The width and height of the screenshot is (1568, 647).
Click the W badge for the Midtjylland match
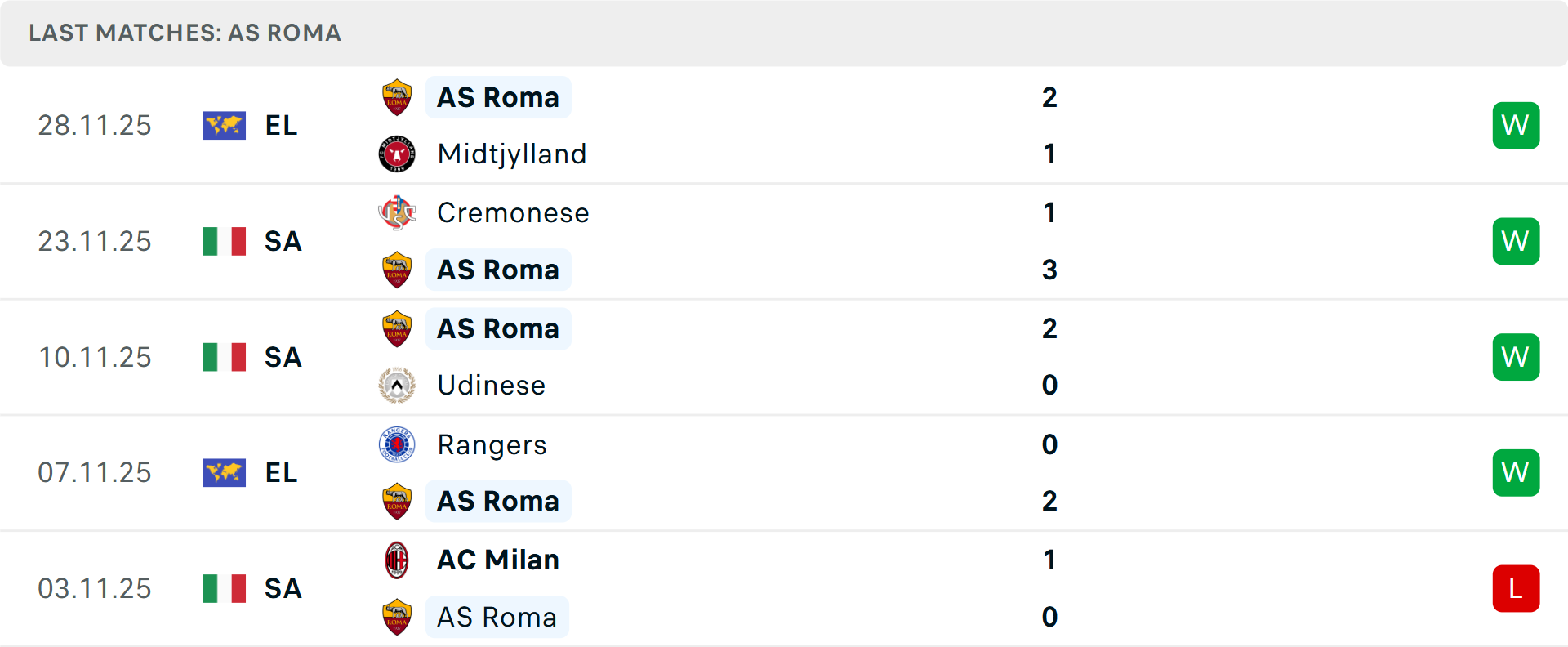pyautogui.click(x=1516, y=126)
